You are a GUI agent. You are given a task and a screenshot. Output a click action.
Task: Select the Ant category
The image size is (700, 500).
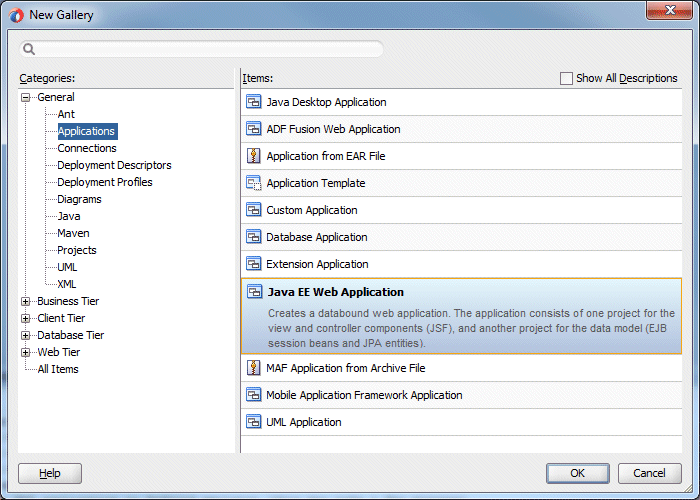66,114
